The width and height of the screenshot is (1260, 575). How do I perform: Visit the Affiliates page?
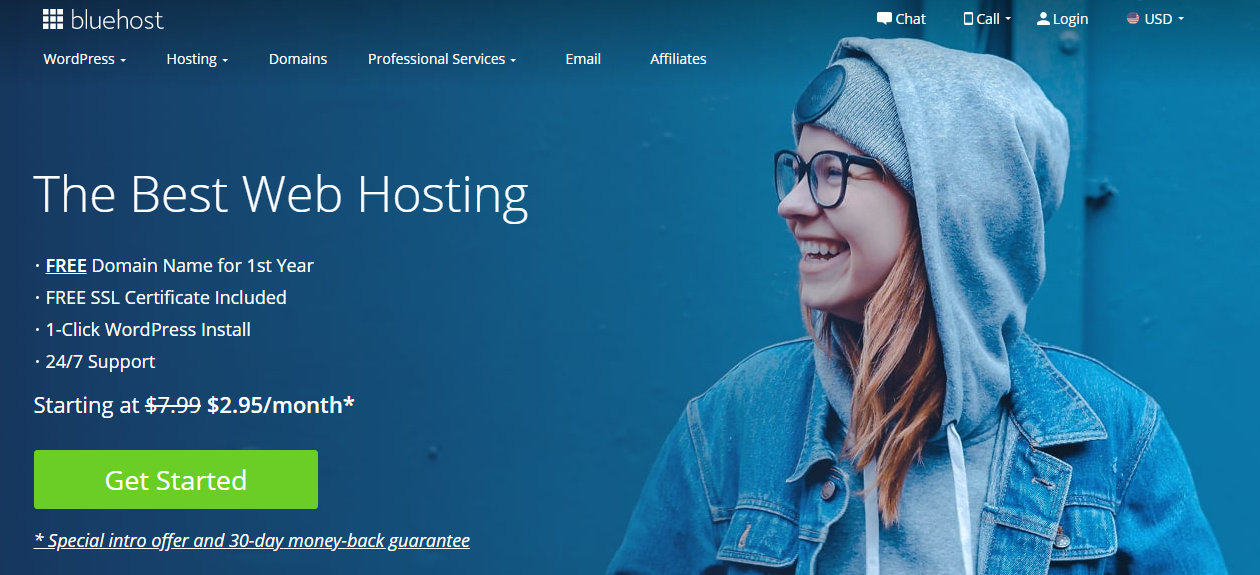click(x=678, y=59)
